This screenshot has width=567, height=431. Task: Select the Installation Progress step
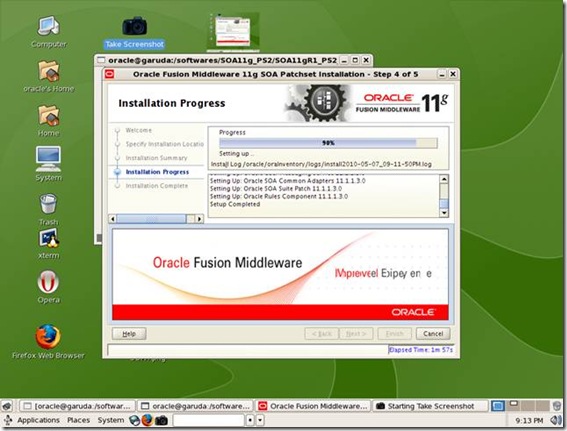tap(157, 172)
